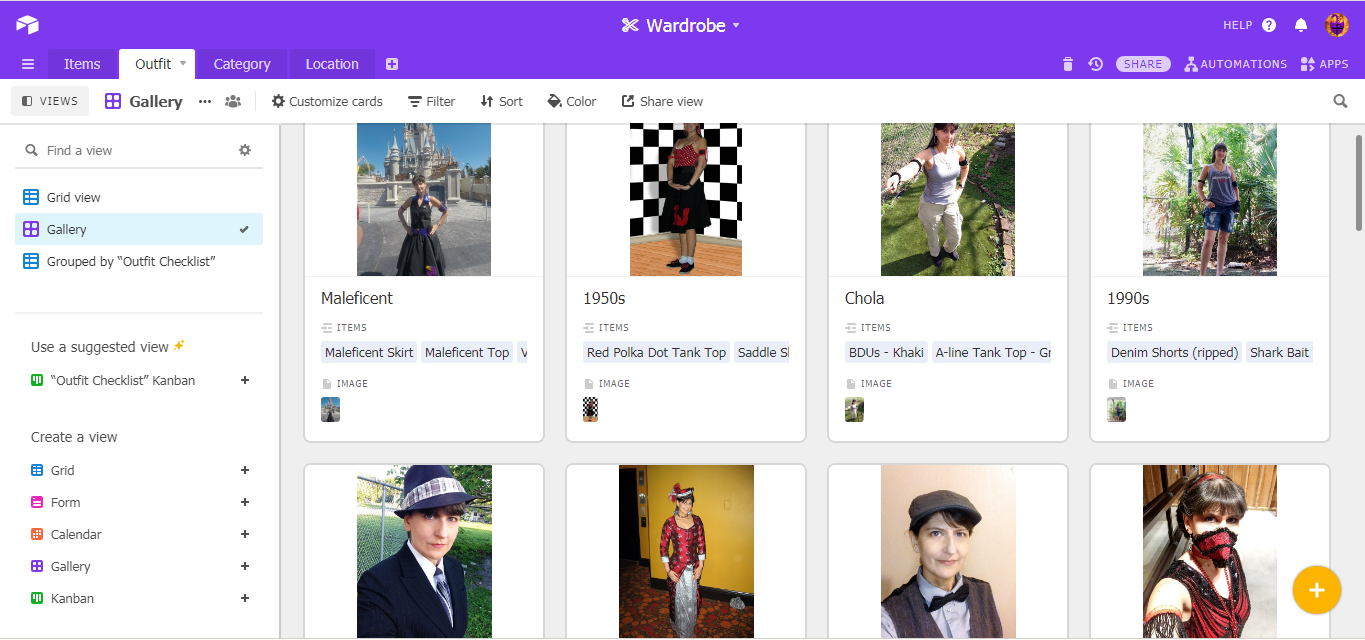Click the Share button
The image size is (1365, 640).
[1143, 64]
